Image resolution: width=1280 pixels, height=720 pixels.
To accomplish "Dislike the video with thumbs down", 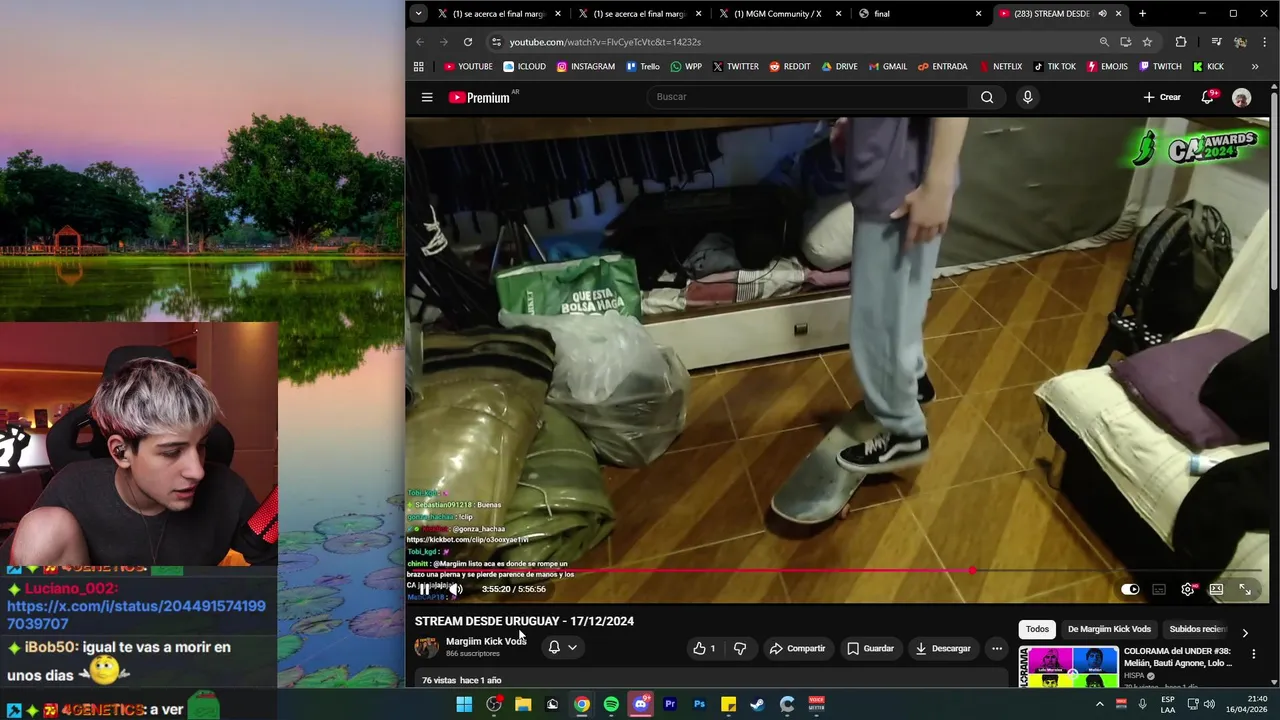I will [x=740, y=649].
